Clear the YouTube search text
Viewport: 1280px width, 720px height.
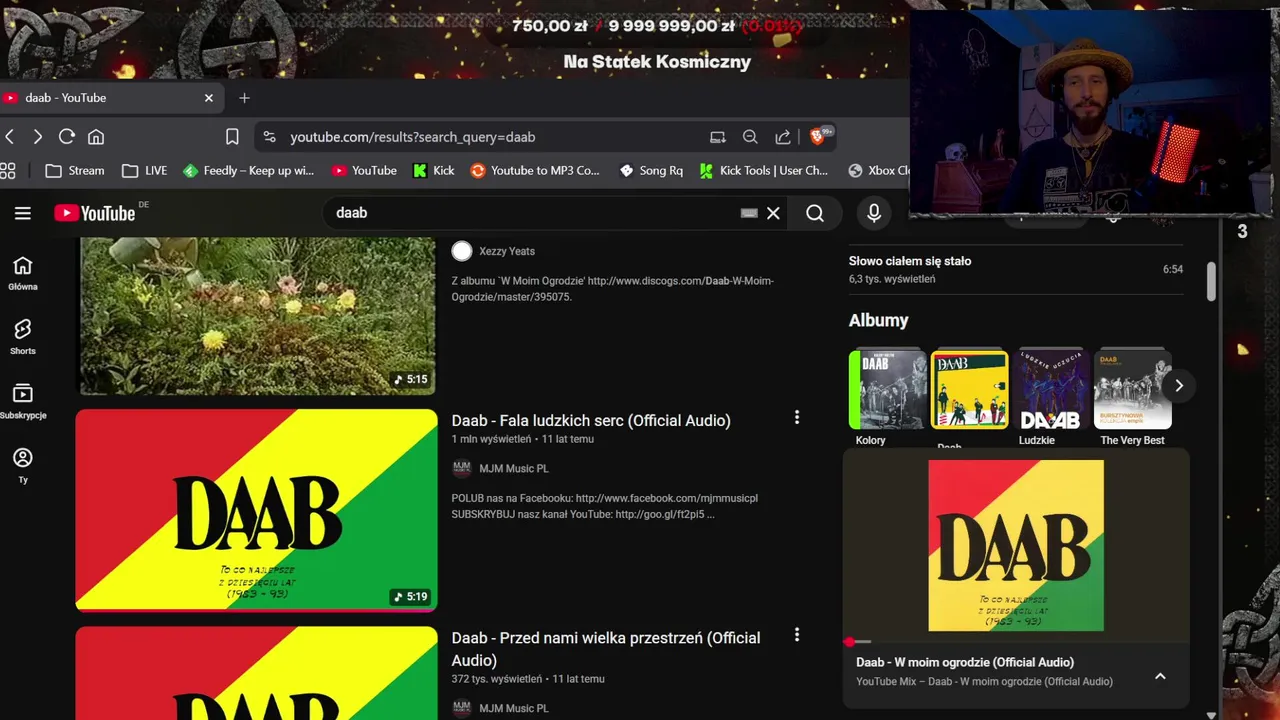(x=773, y=213)
